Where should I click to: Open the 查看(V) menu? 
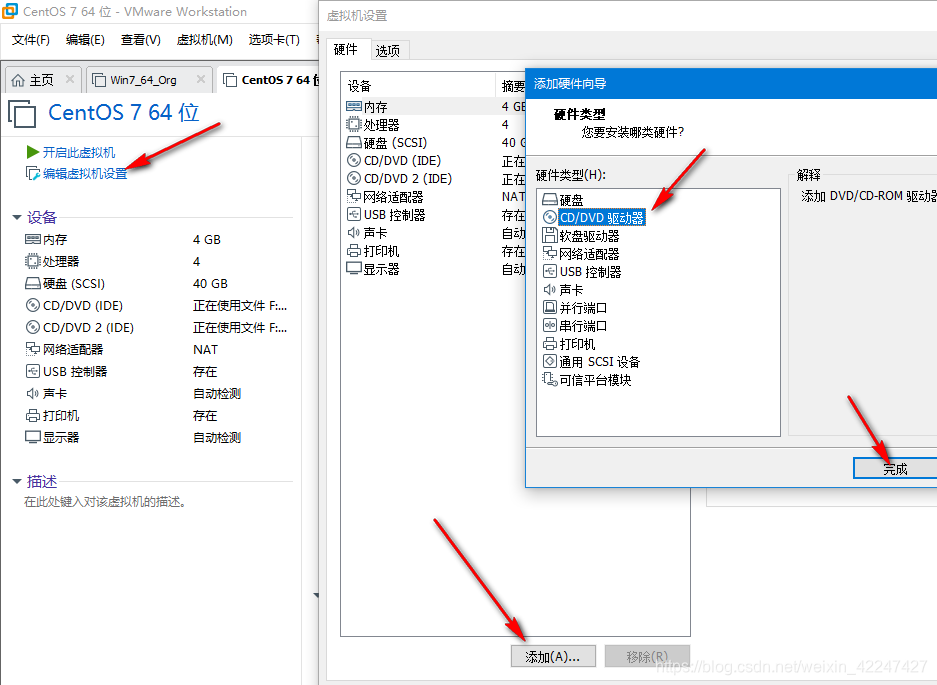[140, 39]
